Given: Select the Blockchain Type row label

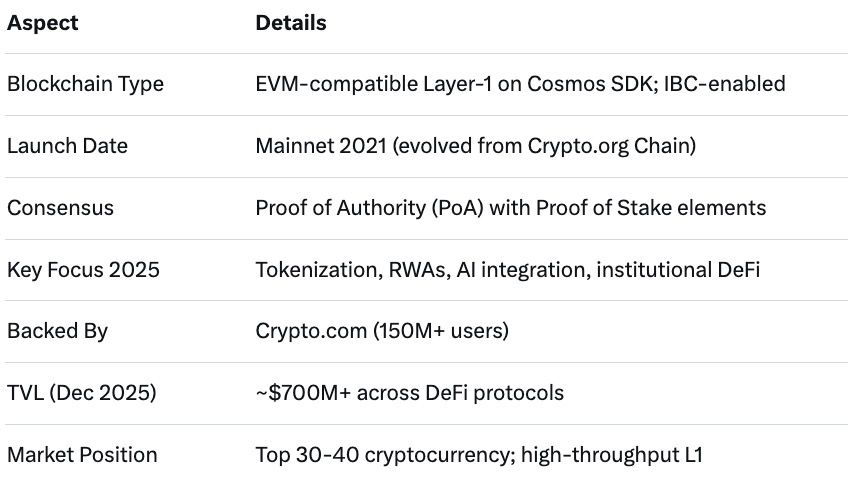Looking at the screenshot, I should coord(85,84).
